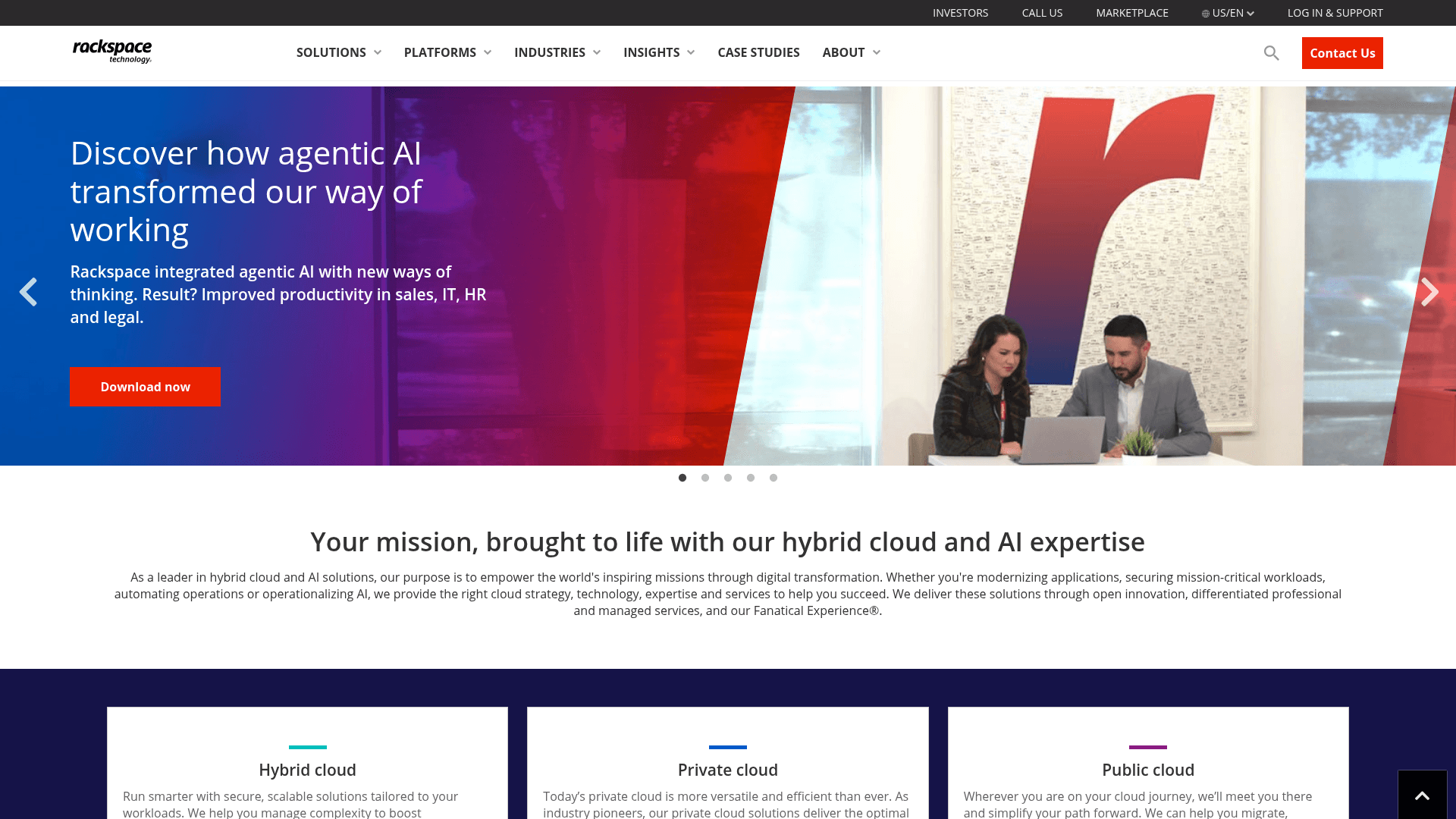Click the Contact Us button
This screenshot has height=819, width=1456.
pos(1342,53)
